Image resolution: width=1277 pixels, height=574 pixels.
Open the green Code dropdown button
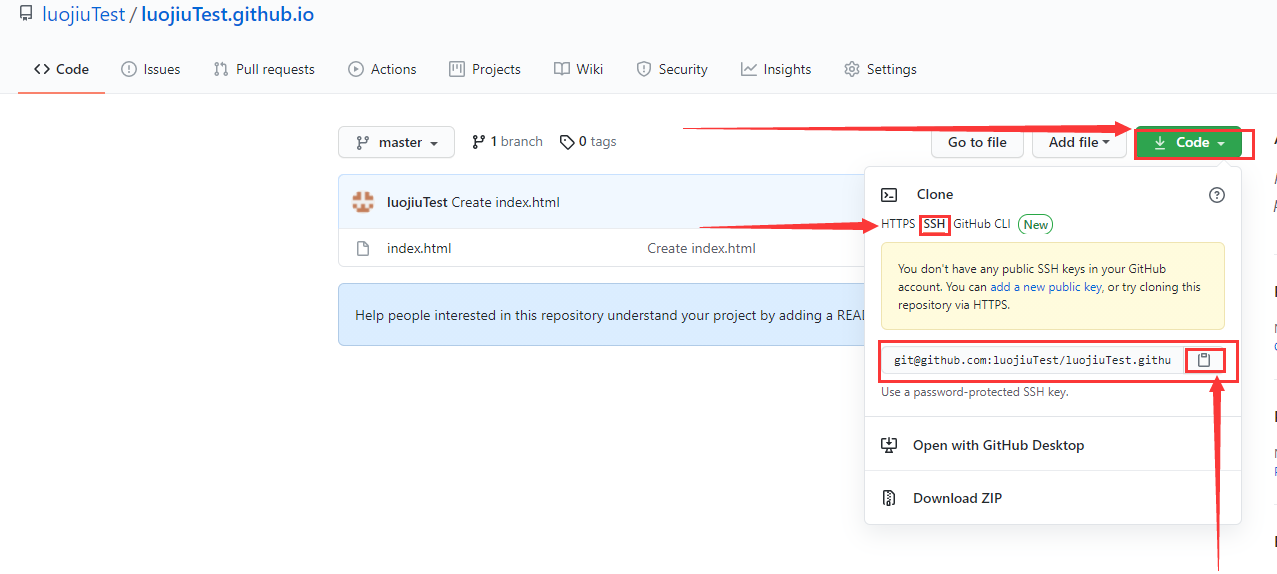(x=1188, y=143)
